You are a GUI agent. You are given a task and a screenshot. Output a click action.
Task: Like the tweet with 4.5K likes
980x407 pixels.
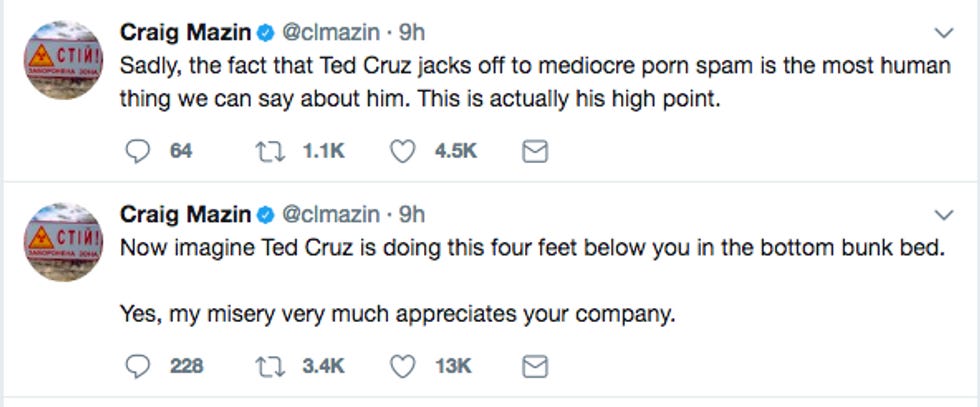(402, 151)
